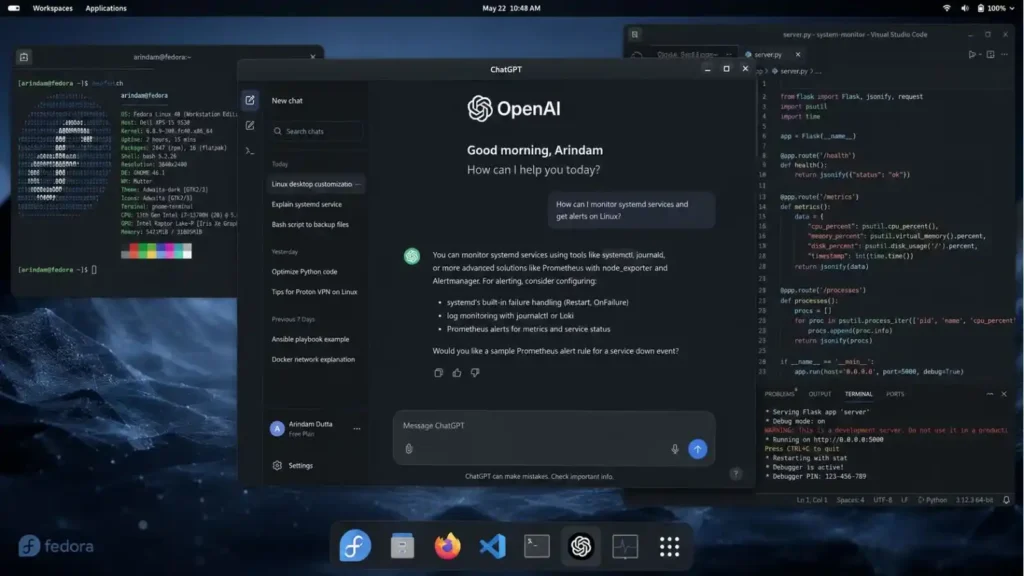
Task: Open the Workspaces menu in the top bar
Action: 53,8
